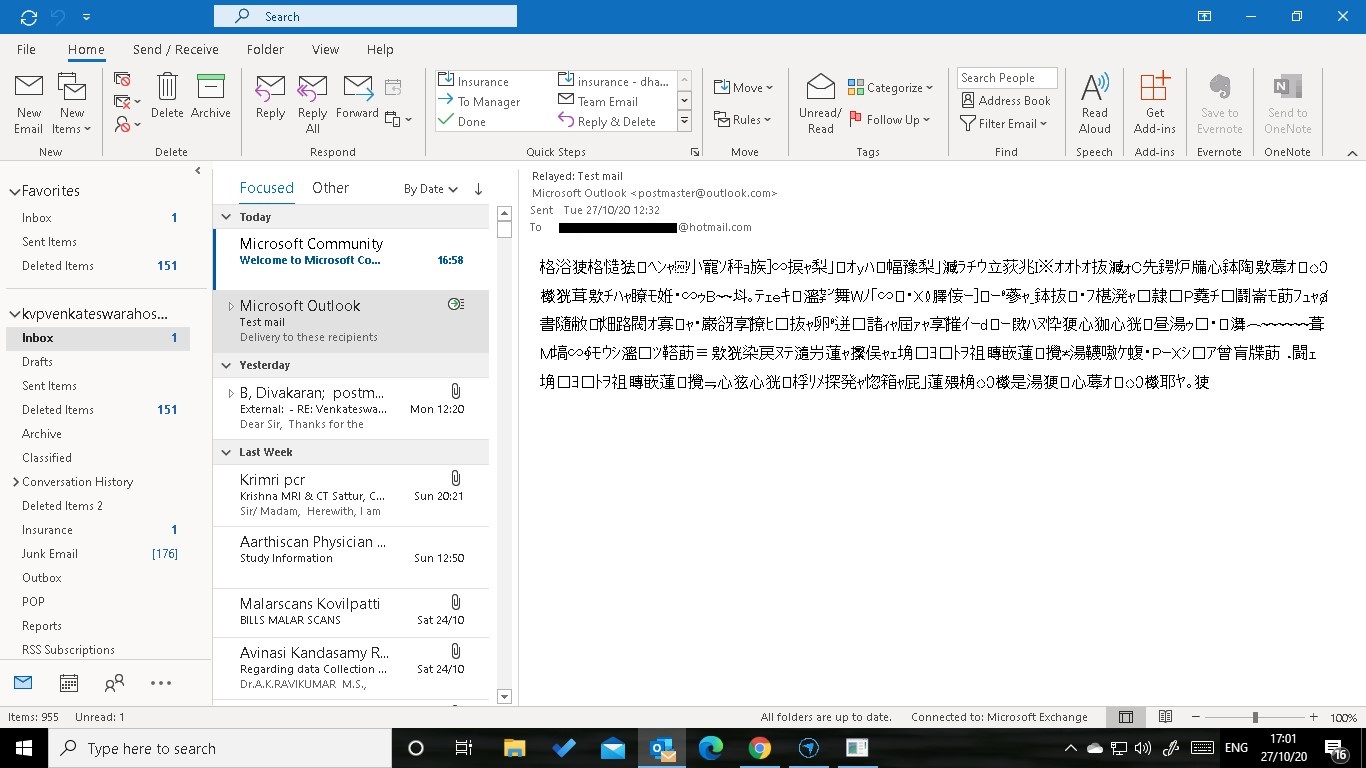The width and height of the screenshot is (1366, 768).
Task: Expand the Quick Steps gallery
Action: pyautogui.click(x=685, y=121)
